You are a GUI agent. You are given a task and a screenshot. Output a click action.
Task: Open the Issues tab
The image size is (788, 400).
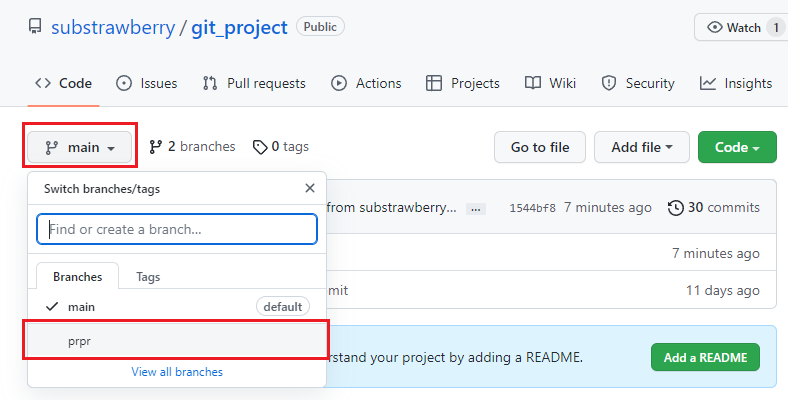[x=146, y=83]
